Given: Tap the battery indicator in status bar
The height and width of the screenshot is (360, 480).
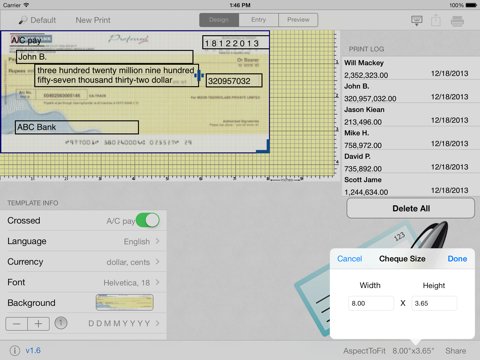Looking at the screenshot, I should tap(471, 5).
